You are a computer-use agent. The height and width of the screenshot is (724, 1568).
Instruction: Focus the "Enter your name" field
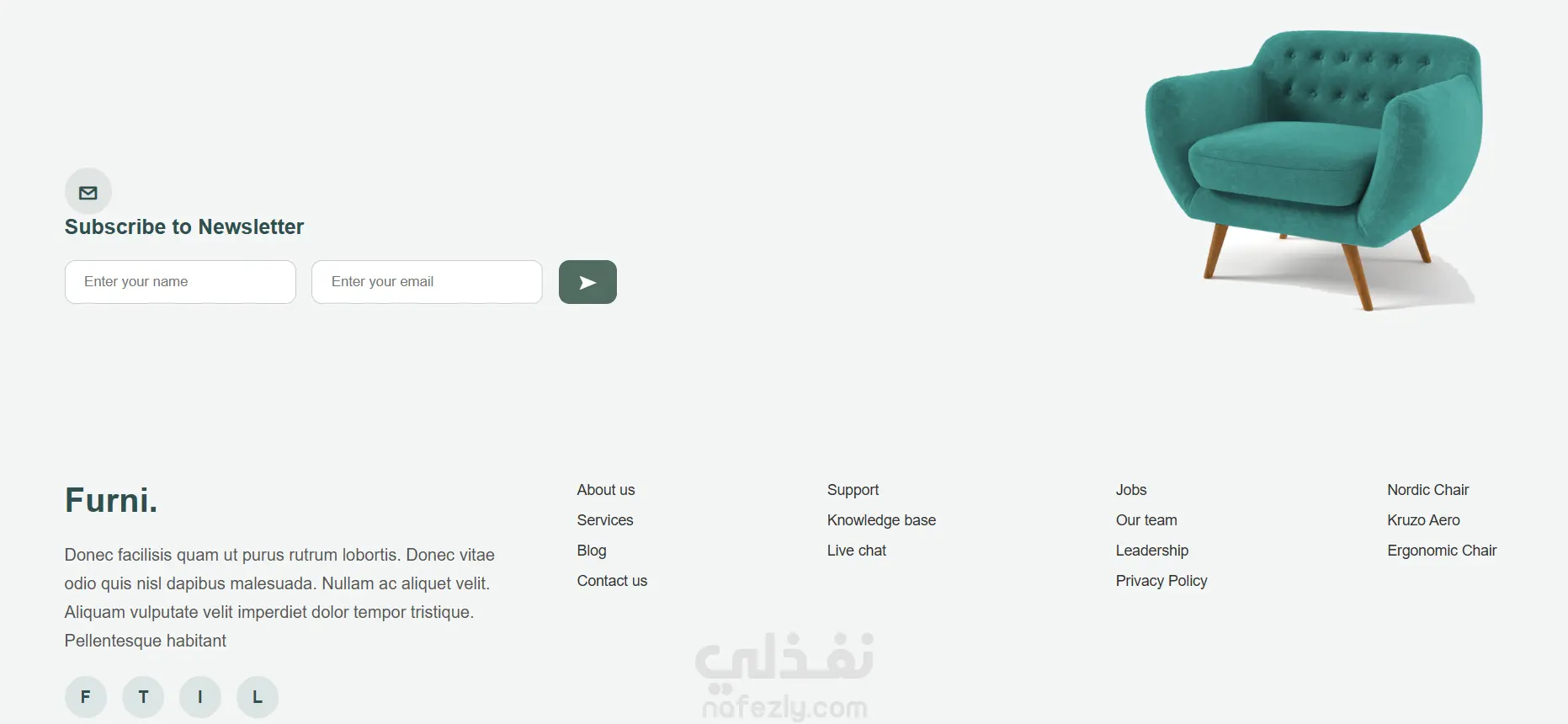180,282
